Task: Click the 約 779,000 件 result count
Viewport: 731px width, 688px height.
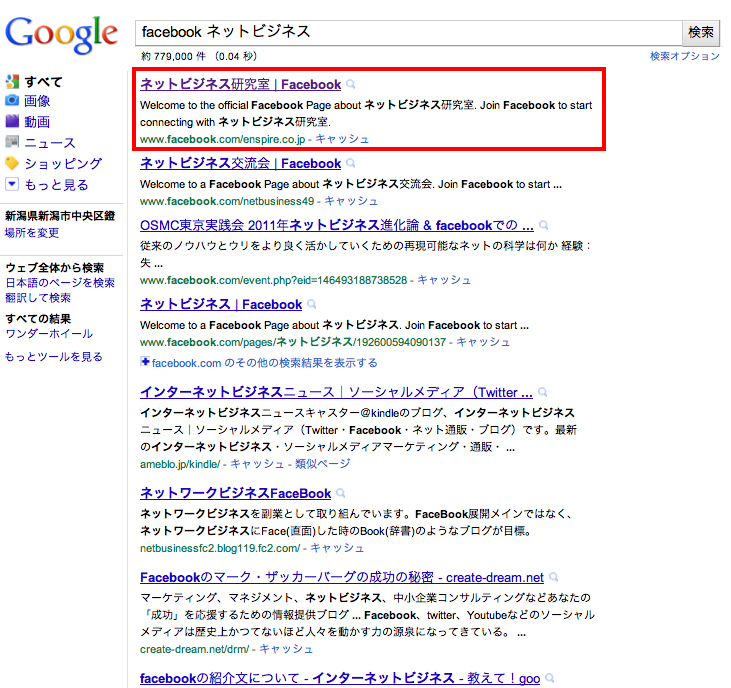Action: coord(173,56)
